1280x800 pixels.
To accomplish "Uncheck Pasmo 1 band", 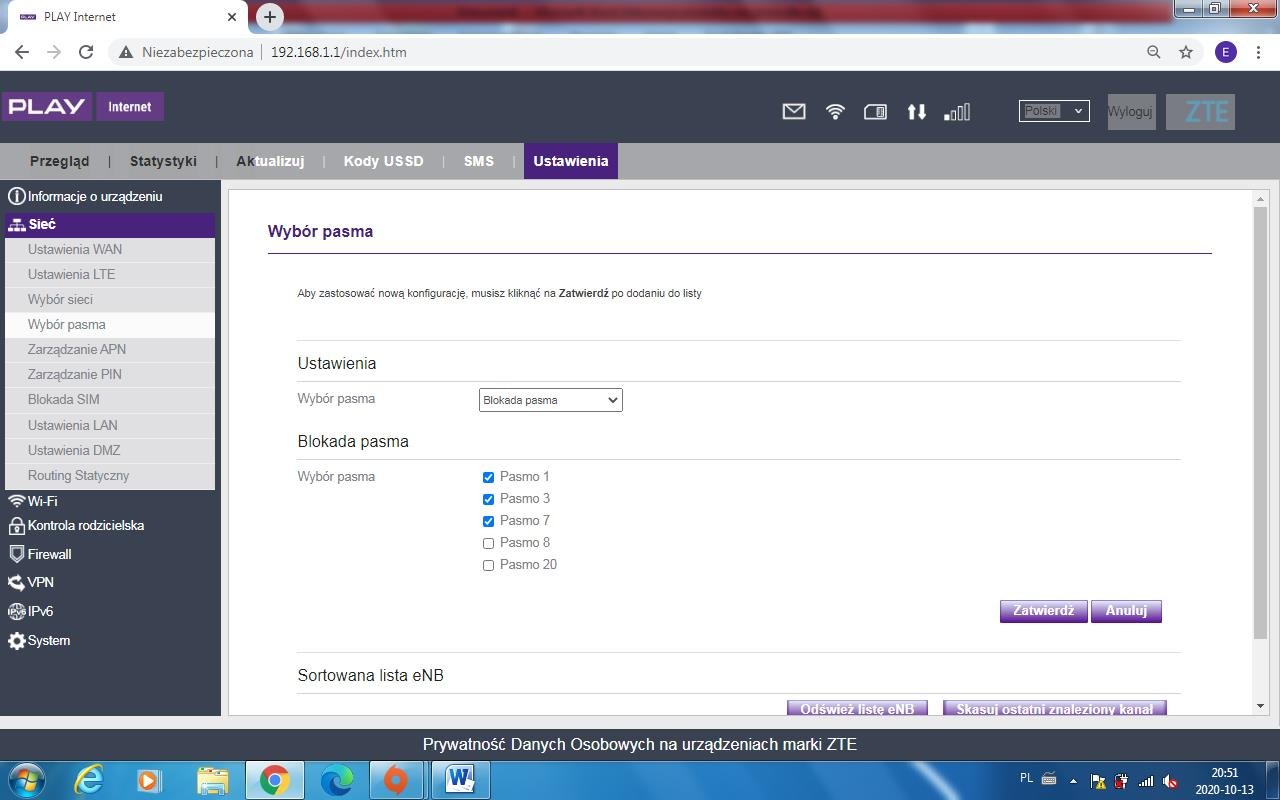I will coord(488,477).
